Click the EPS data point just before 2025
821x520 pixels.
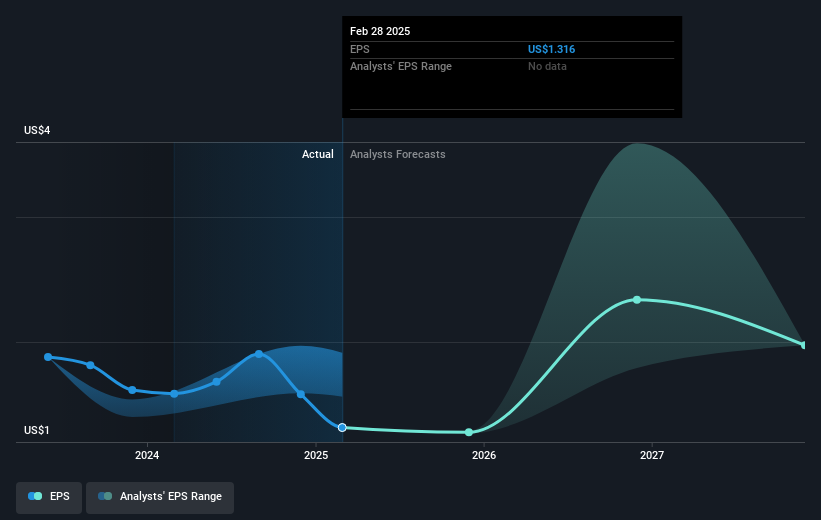pos(301,394)
